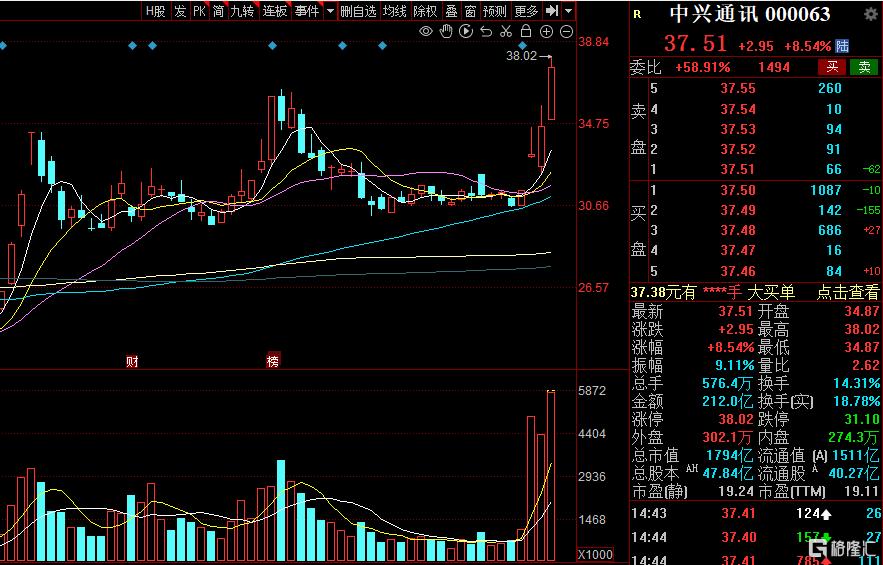Click the 38.84 price axis label

pyautogui.click(x=594, y=42)
